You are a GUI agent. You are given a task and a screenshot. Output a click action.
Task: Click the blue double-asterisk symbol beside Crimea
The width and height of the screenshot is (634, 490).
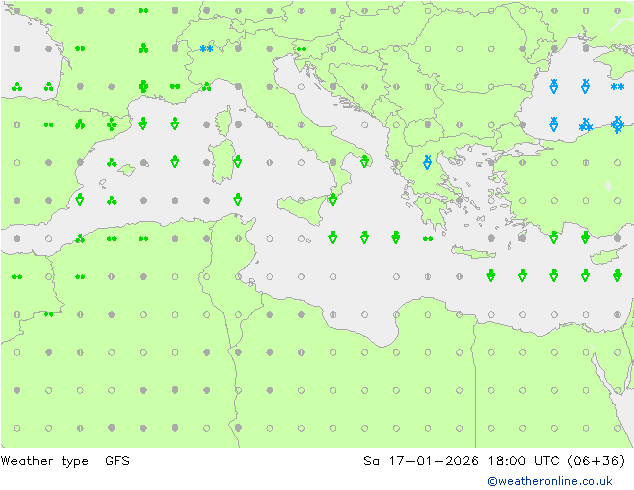click(x=617, y=87)
